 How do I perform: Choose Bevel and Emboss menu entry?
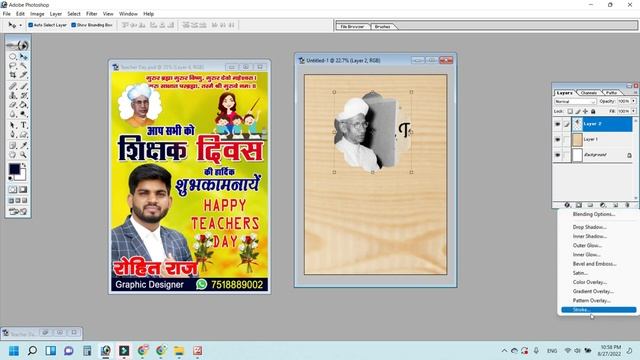pos(594,264)
